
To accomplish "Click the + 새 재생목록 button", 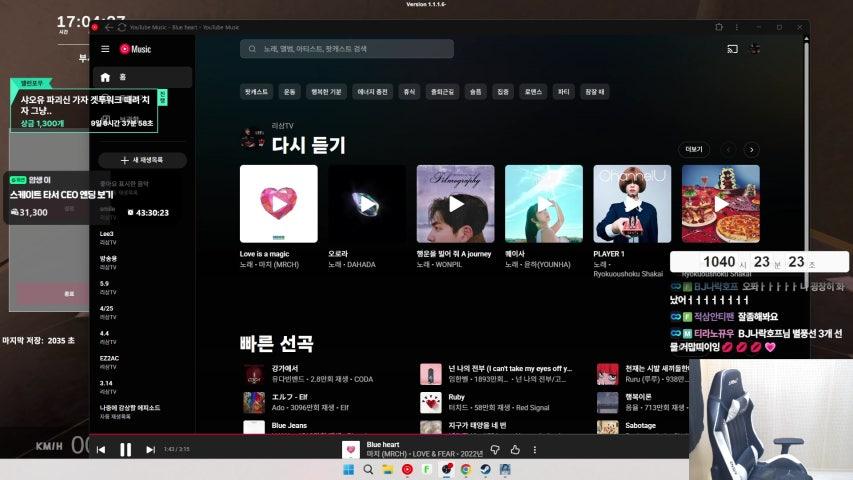I will tap(142, 160).
